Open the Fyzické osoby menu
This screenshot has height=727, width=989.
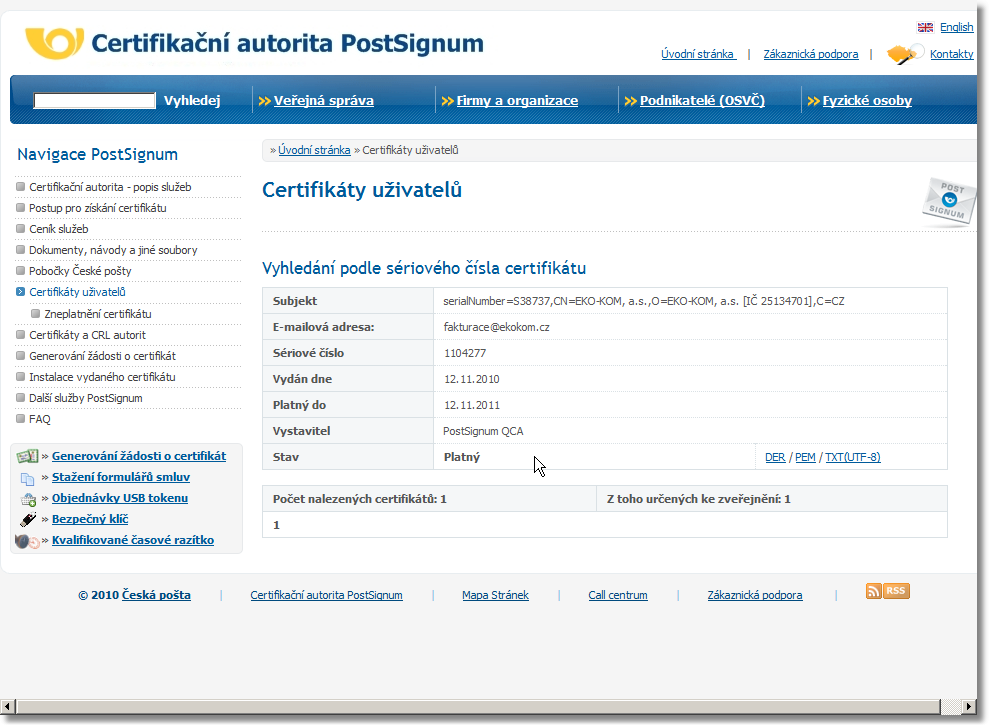pos(867,100)
